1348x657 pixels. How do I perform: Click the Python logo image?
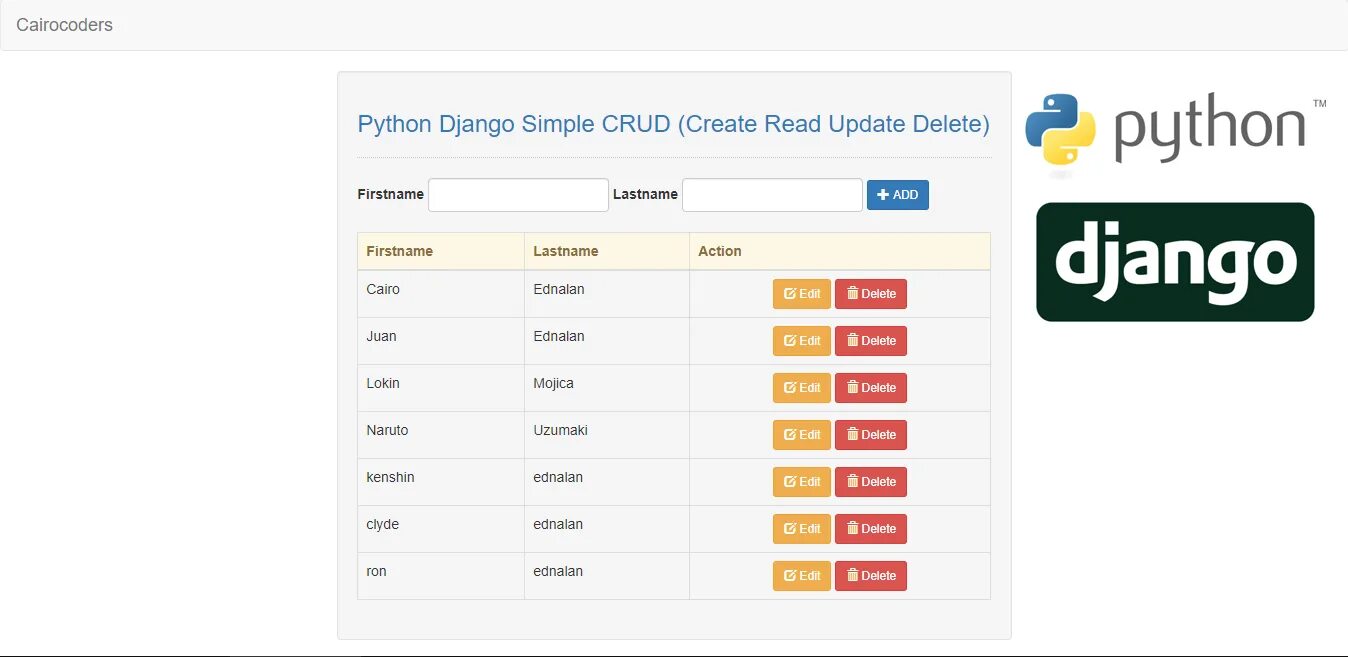click(x=1175, y=129)
